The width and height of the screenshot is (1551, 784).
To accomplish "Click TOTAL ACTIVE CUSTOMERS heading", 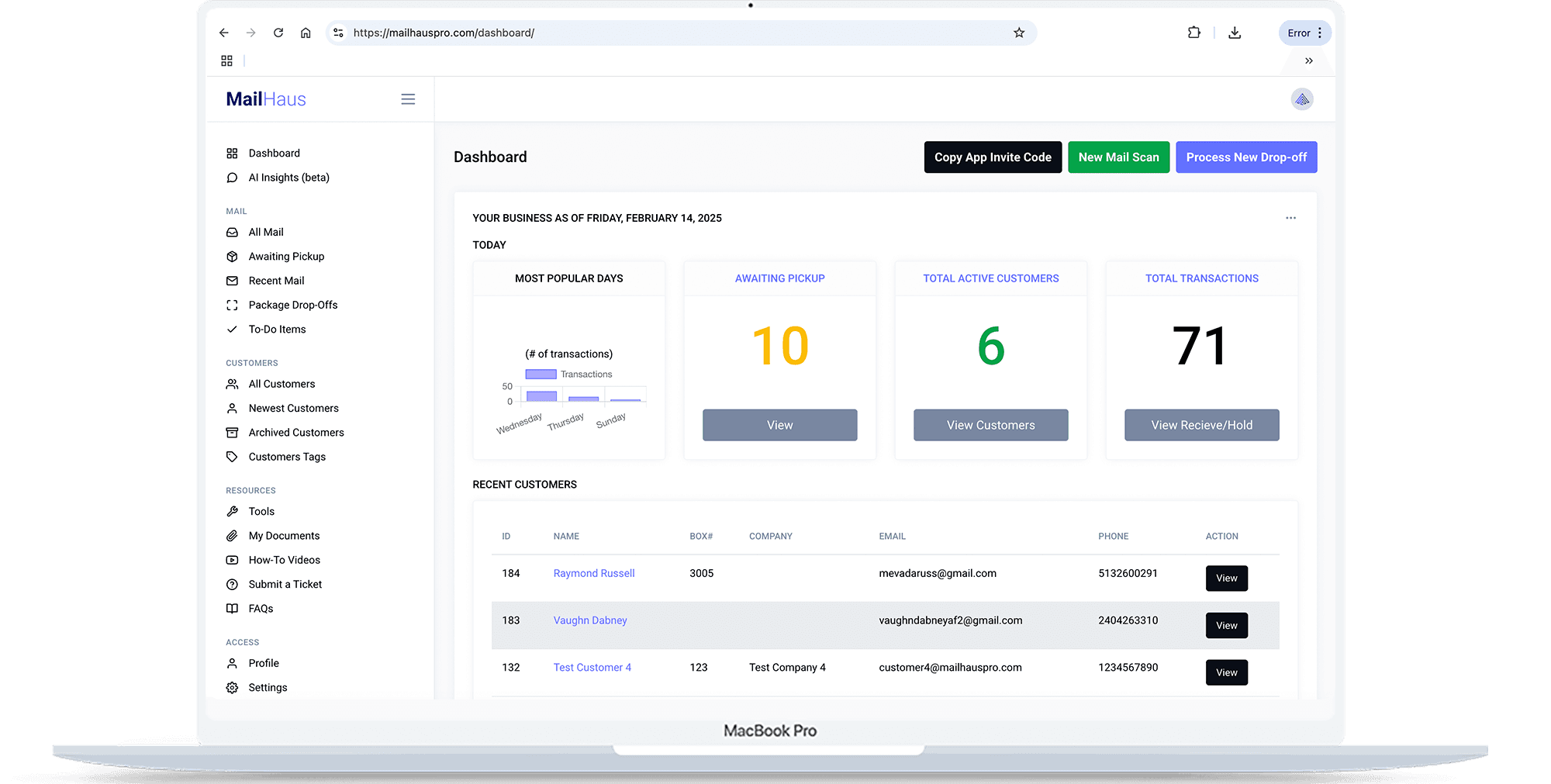I will [990, 278].
